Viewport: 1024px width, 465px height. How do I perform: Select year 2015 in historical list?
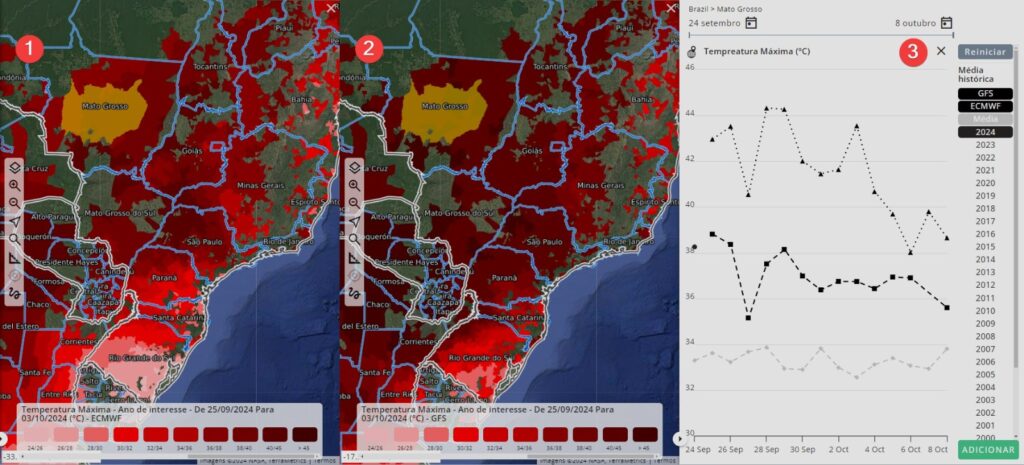985,247
